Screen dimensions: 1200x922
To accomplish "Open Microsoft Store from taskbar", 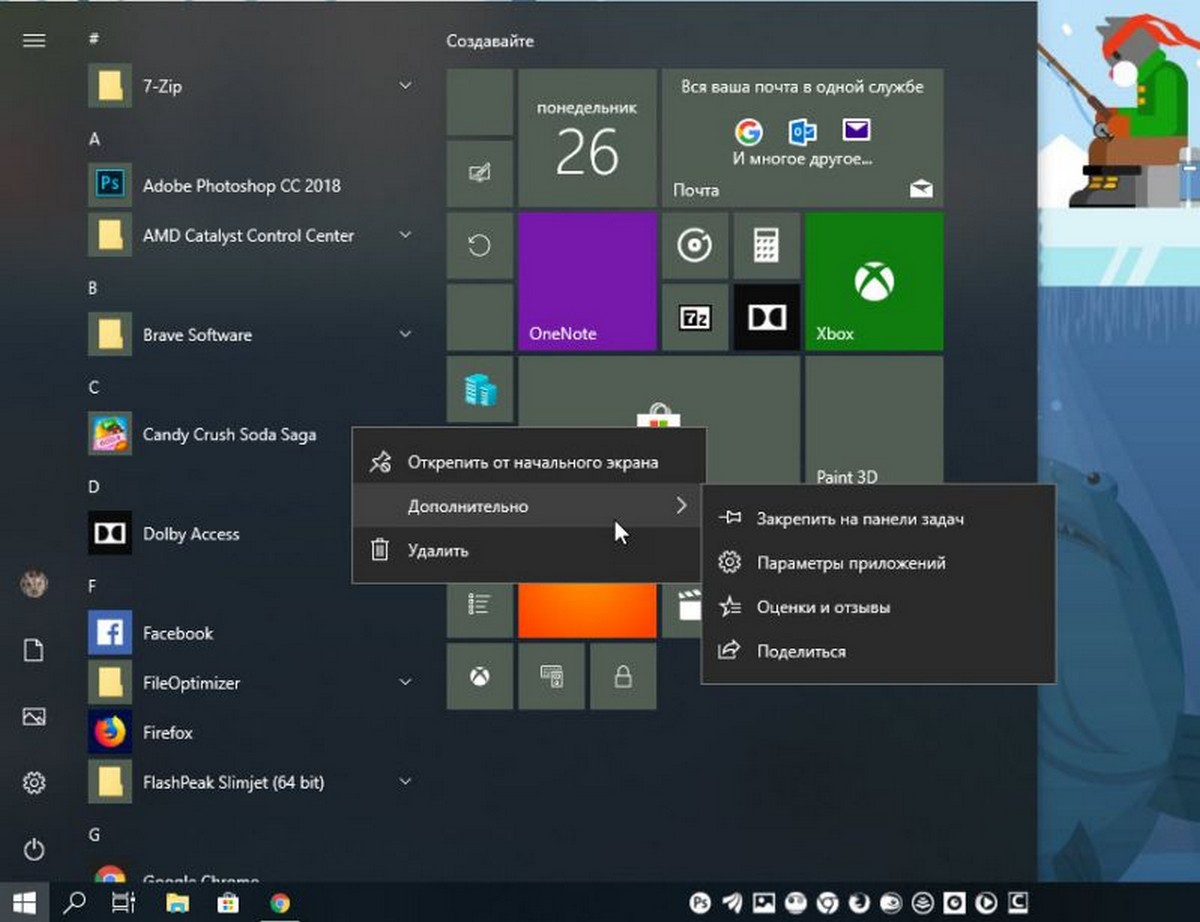I will [228, 902].
